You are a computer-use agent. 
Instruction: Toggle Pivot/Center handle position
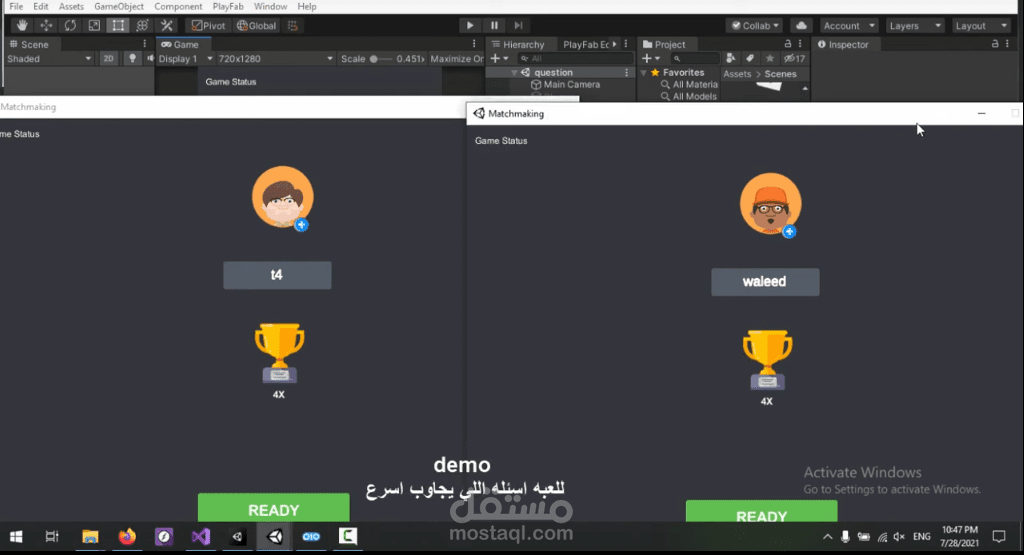coord(208,25)
